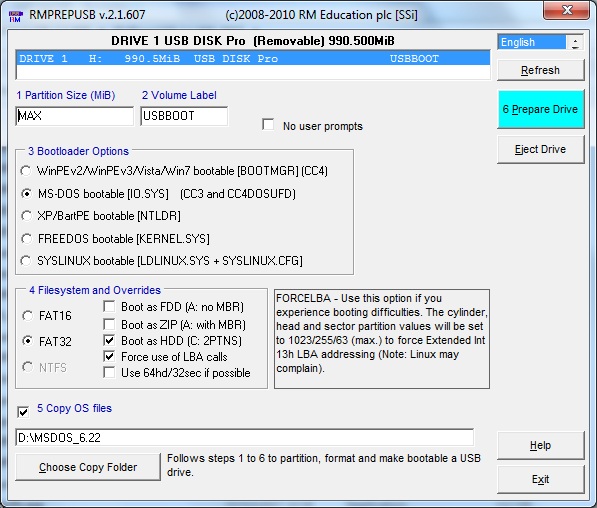Select SYSLINUX bootable radio button
Screen dimensions: 597x508
(26, 261)
